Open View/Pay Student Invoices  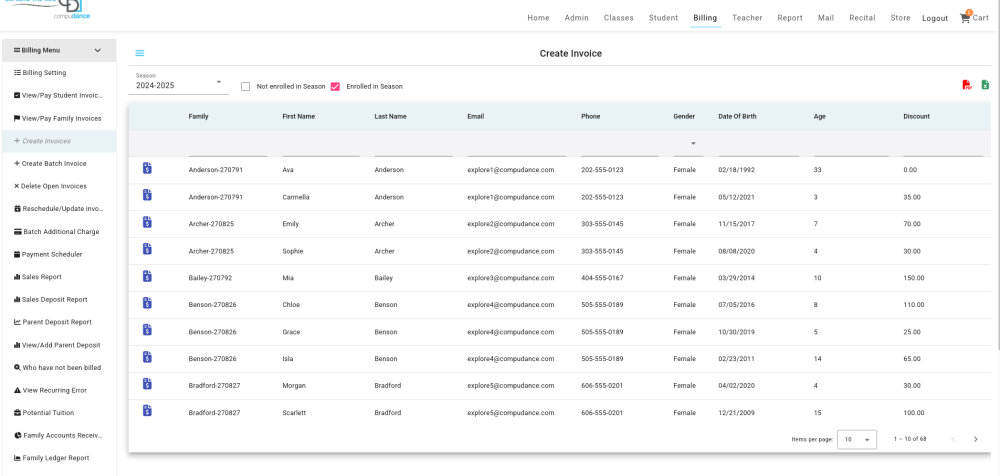tap(59, 96)
